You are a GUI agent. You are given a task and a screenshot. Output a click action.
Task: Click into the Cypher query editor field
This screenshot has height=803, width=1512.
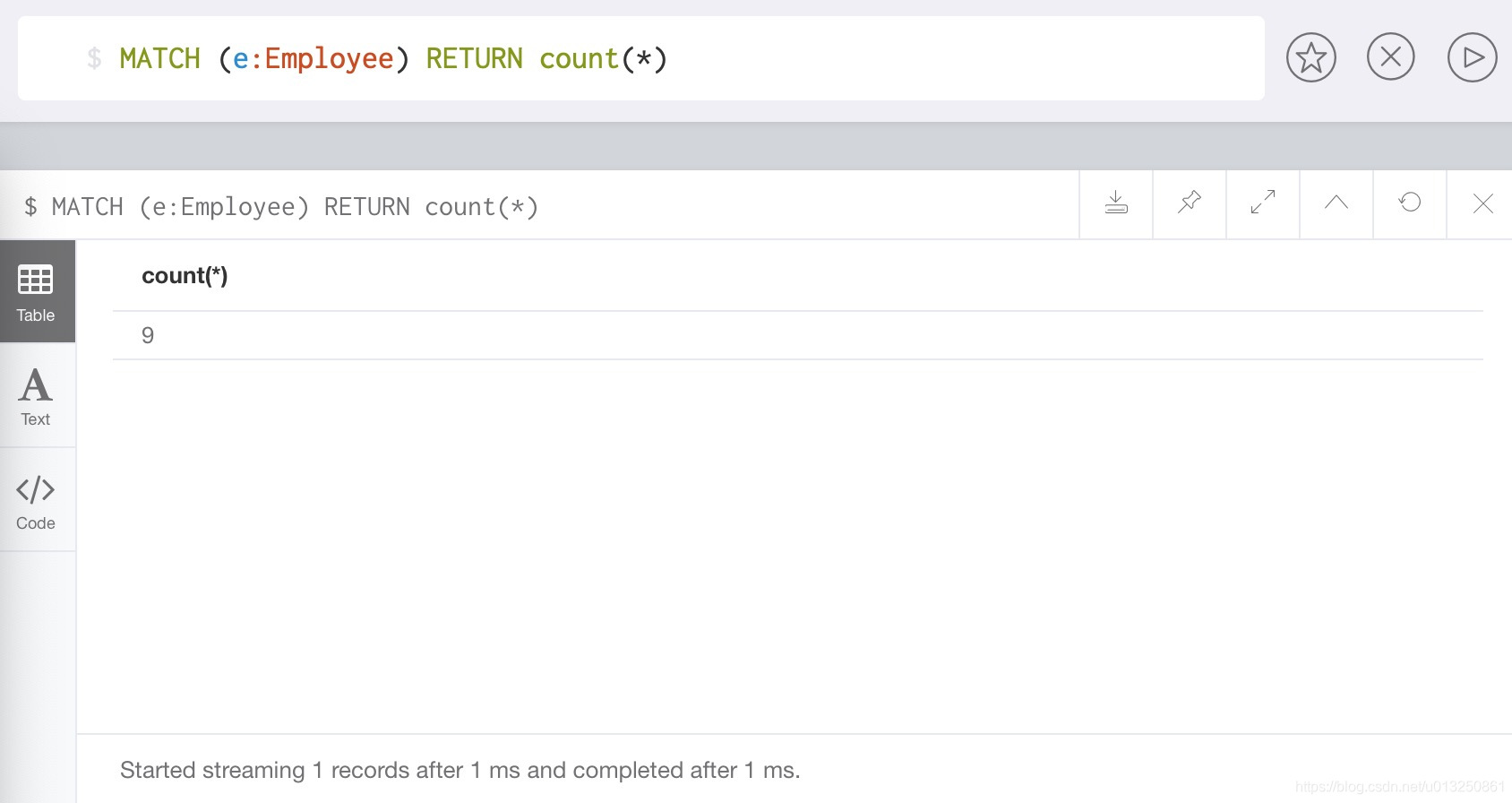[641, 58]
